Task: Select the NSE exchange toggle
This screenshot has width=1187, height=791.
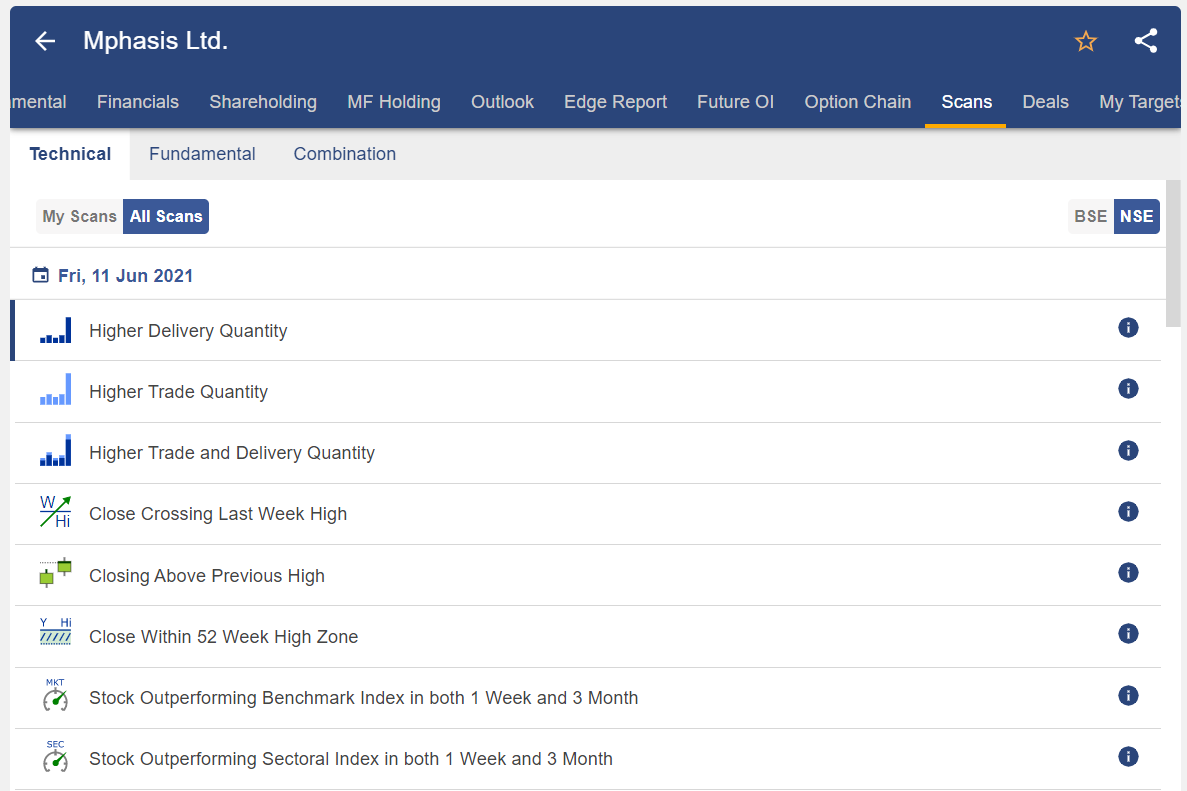Action: (1137, 216)
